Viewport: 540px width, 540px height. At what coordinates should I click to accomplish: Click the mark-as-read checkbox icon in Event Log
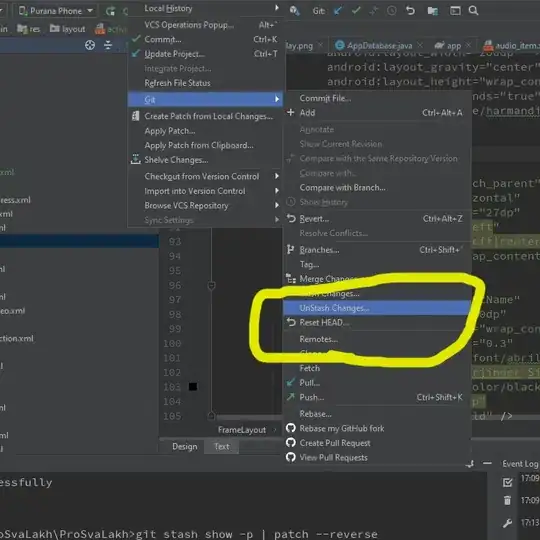[x=507, y=482]
